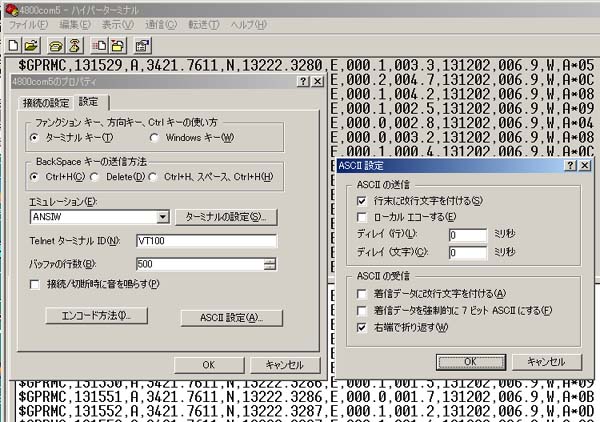
Task: Click ASCII 設定 button in properties
Action: click(232, 318)
